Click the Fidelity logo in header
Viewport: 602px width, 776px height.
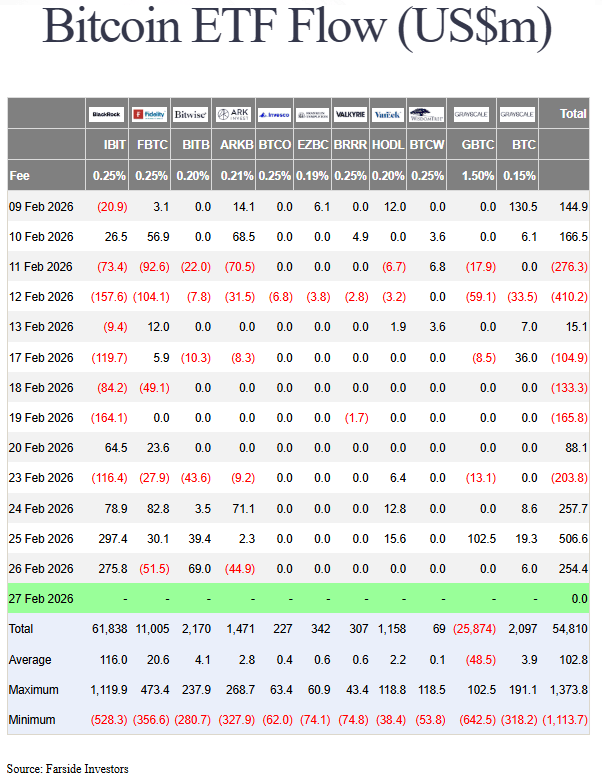point(150,114)
